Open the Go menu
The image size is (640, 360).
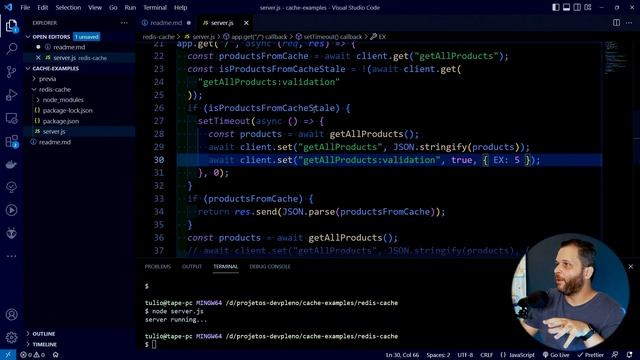click(x=113, y=7)
